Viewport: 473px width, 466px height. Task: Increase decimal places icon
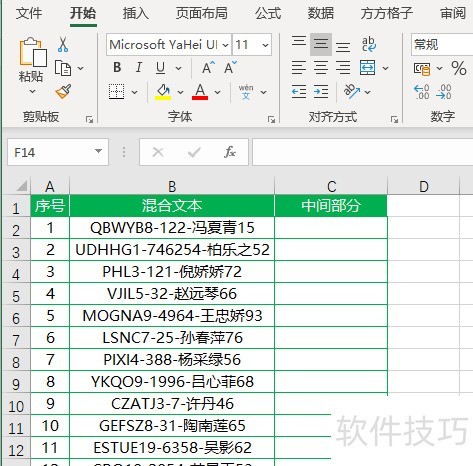422,92
